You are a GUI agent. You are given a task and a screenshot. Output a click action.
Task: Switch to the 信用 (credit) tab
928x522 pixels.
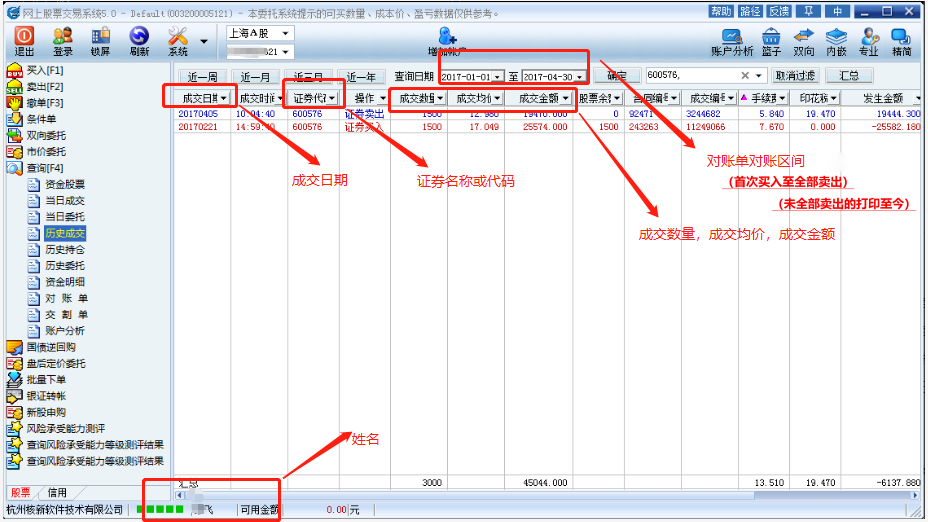click(x=58, y=493)
